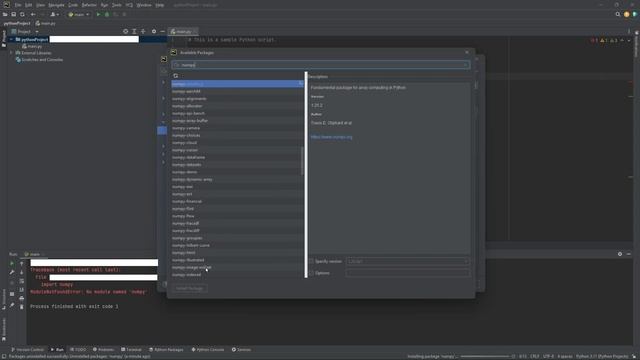Switch to main.py editor tab
640x360 pixels.
[183, 31]
